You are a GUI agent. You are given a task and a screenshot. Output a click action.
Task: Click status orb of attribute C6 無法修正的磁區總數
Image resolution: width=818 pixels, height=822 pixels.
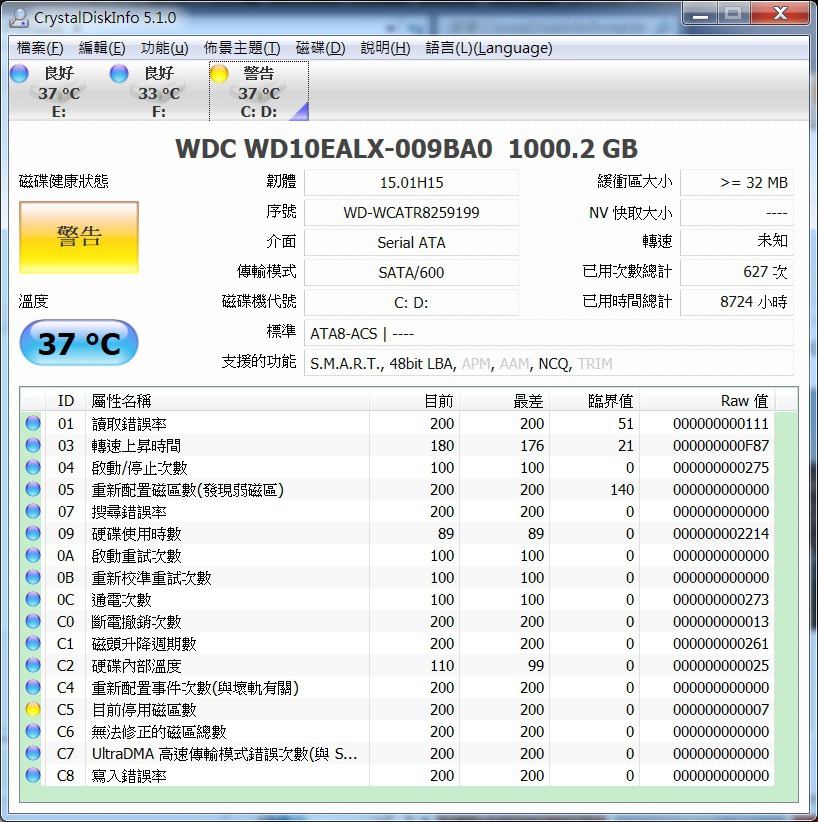[33, 731]
